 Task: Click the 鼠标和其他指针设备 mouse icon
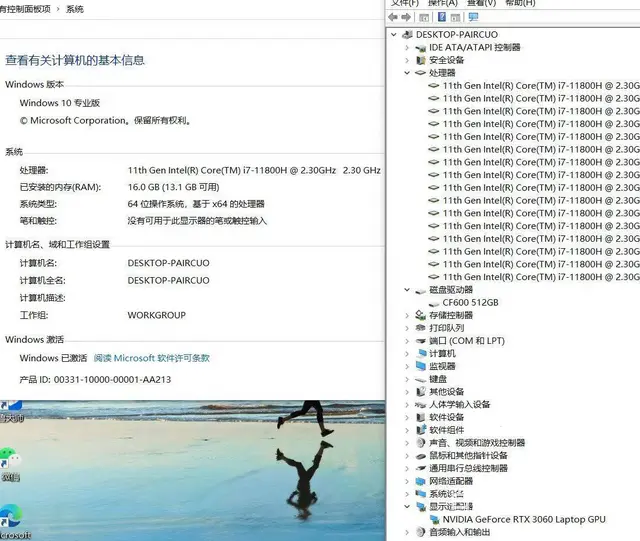click(x=421, y=456)
